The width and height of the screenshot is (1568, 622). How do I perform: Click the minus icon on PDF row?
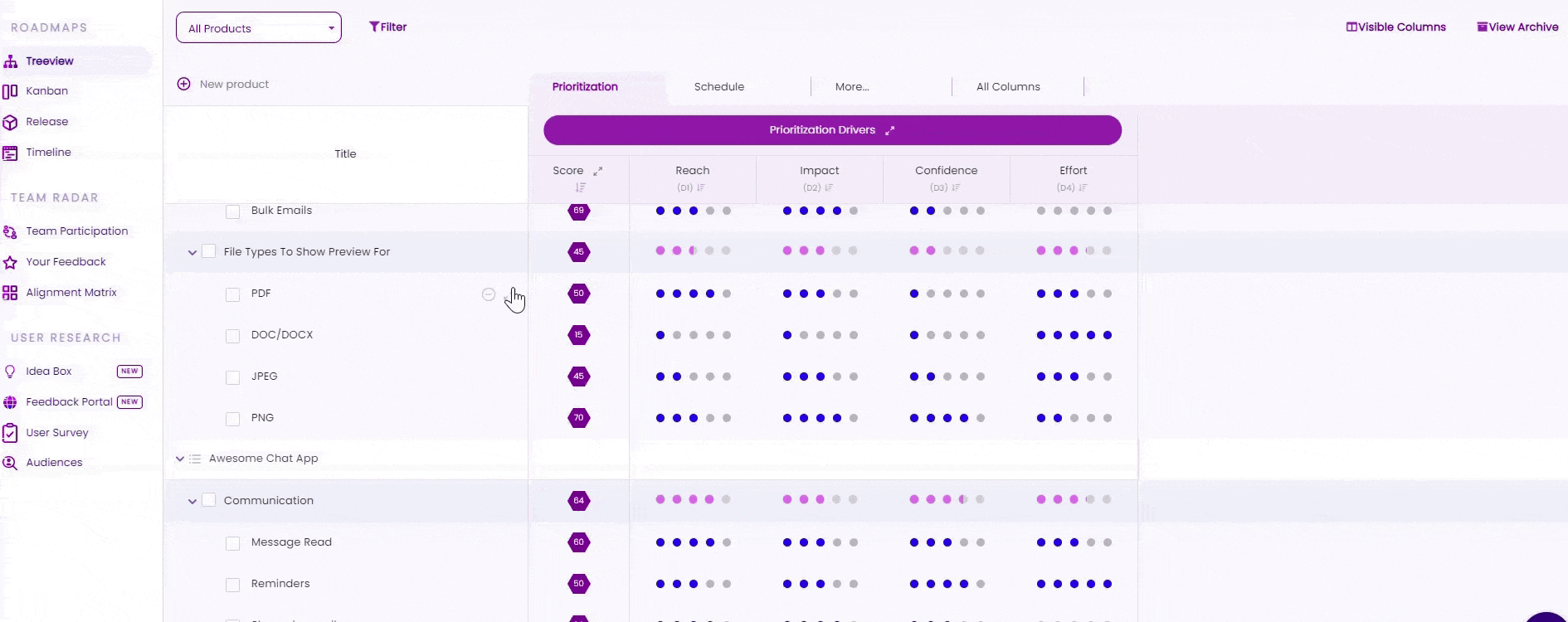[x=489, y=294]
